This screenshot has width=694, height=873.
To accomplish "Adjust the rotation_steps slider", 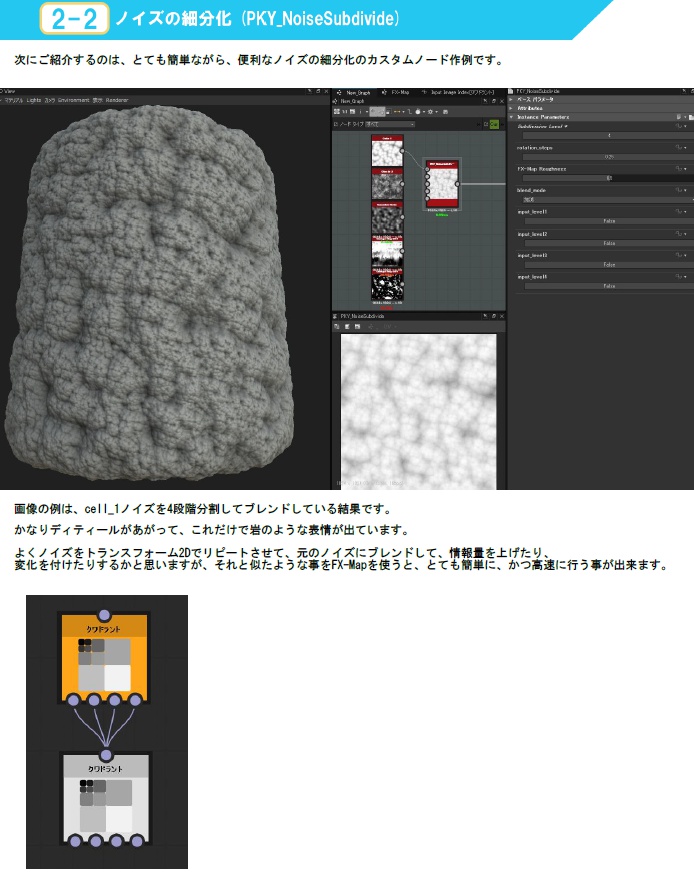I will coord(608,157).
